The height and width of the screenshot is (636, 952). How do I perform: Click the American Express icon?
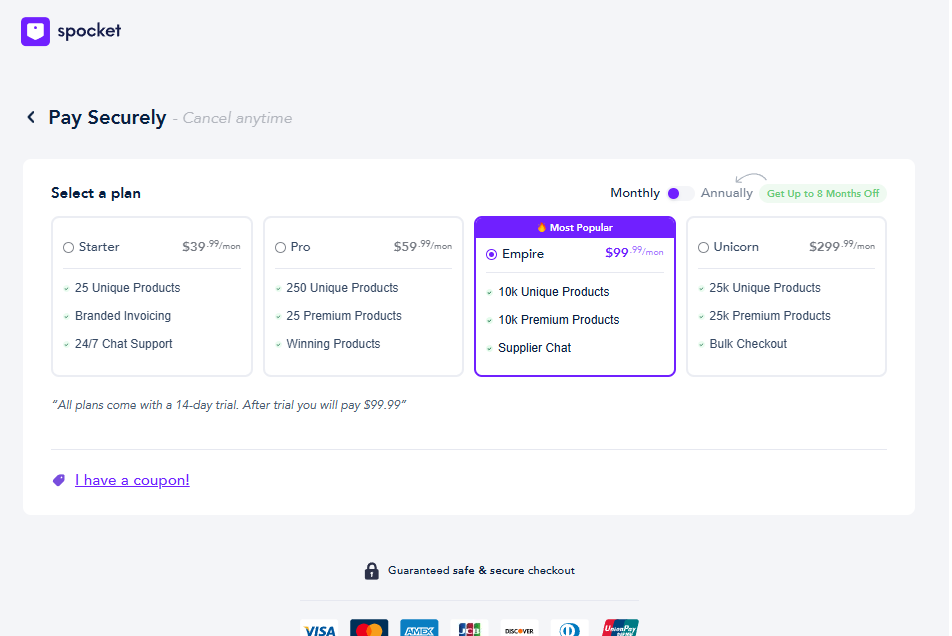(x=419, y=628)
